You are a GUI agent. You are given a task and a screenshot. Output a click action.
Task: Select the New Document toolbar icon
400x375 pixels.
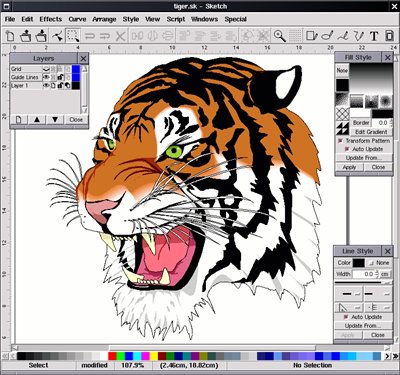coord(10,36)
